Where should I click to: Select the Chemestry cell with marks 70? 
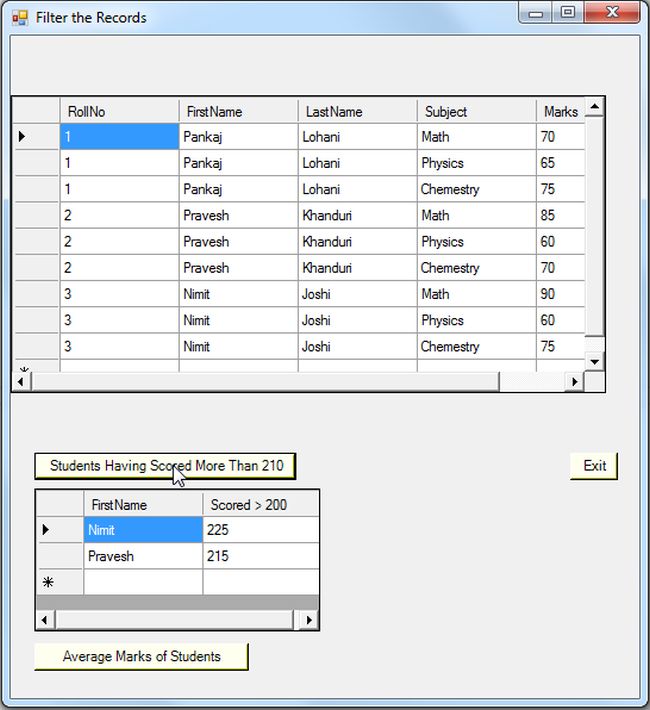click(x=476, y=268)
